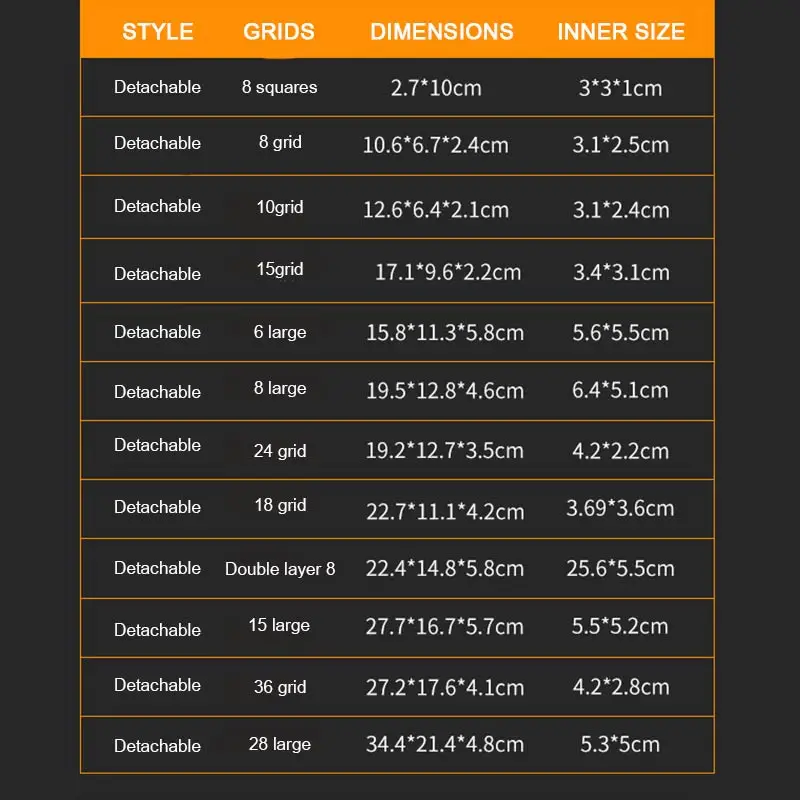Click the INNER SIZE column header

[x=620, y=32]
